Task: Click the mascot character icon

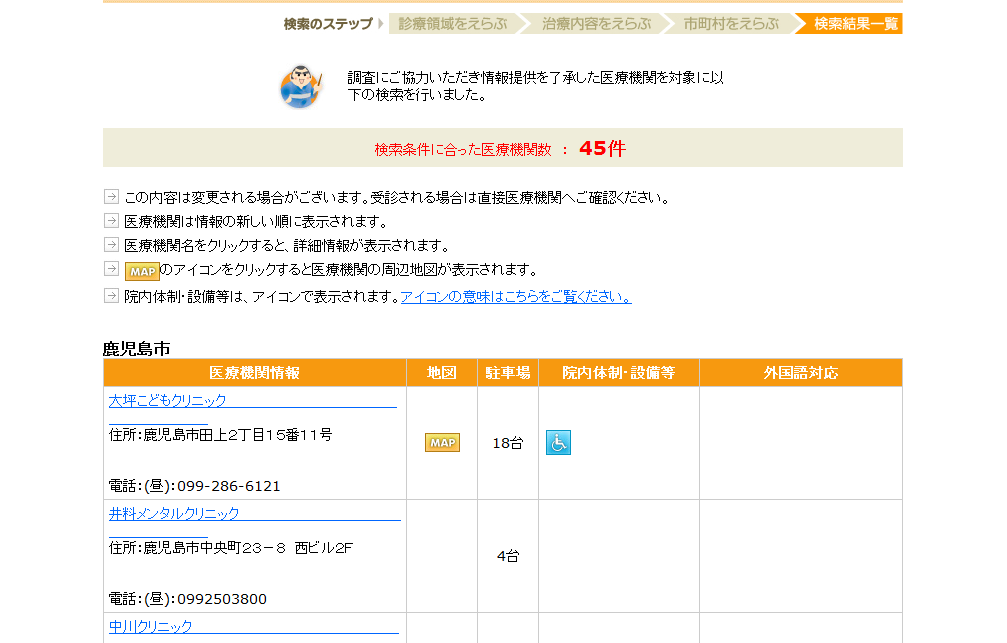Action: click(x=301, y=87)
